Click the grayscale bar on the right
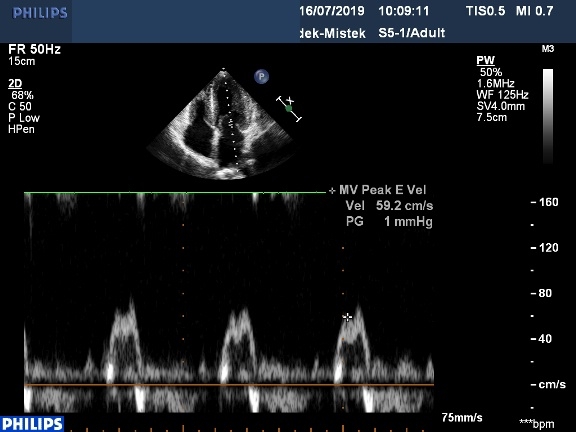This screenshot has width=576, height=432. [548, 116]
